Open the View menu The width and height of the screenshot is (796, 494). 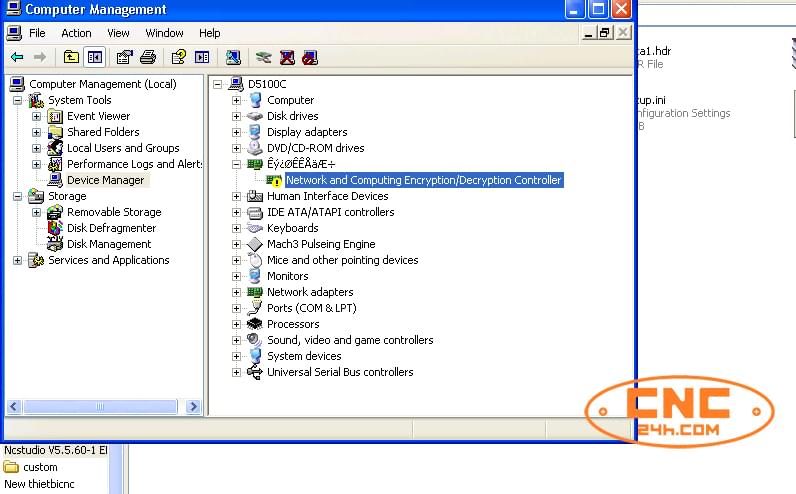(118, 33)
